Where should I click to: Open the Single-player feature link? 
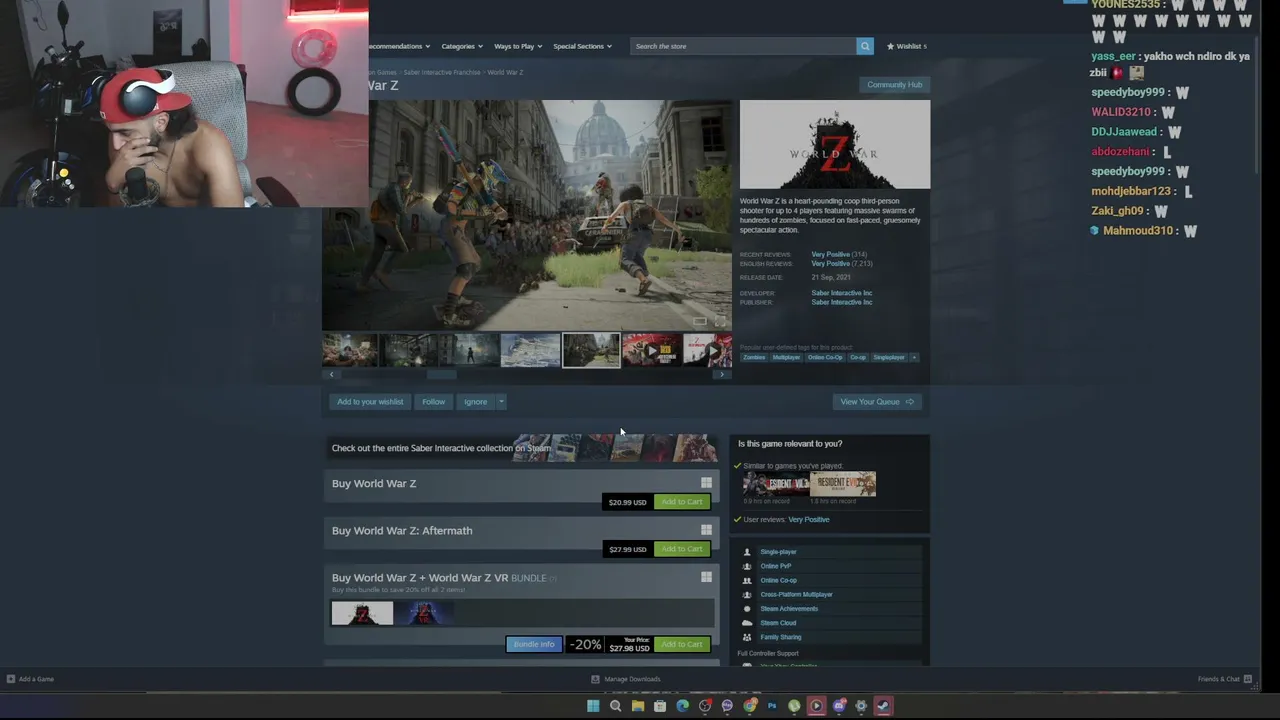[778, 552]
